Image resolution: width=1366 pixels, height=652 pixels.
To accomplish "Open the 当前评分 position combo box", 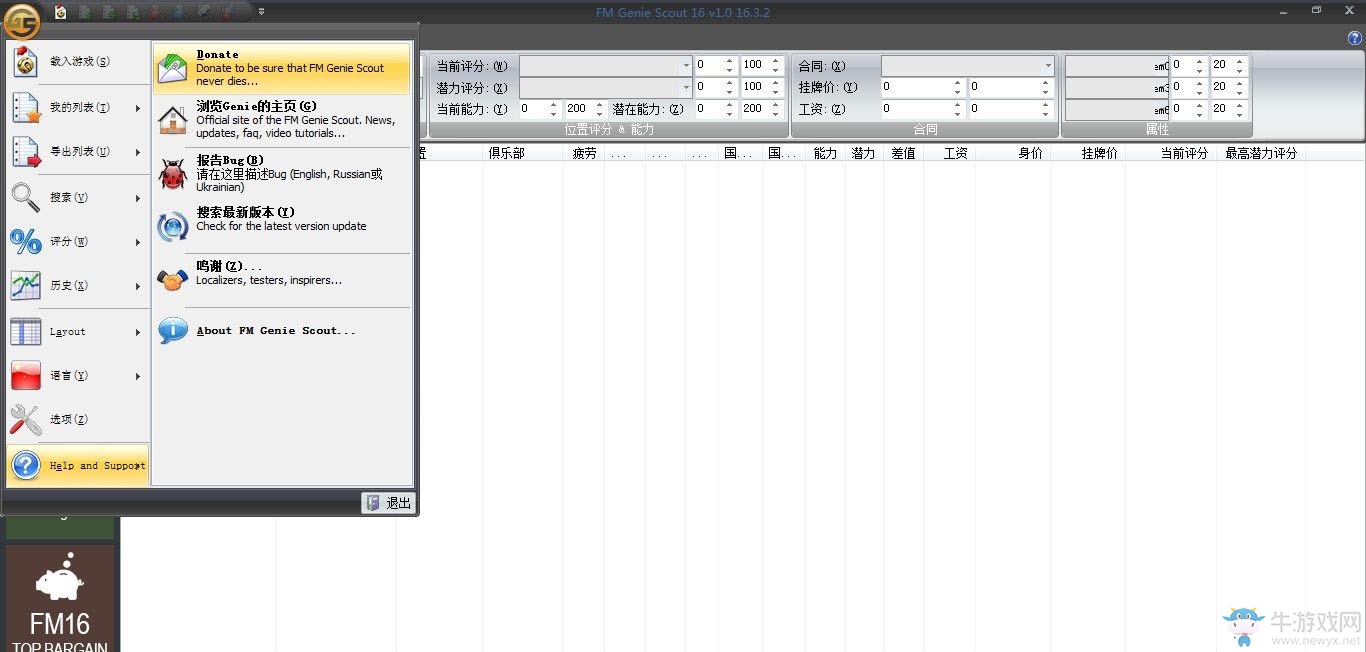I will (605, 65).
